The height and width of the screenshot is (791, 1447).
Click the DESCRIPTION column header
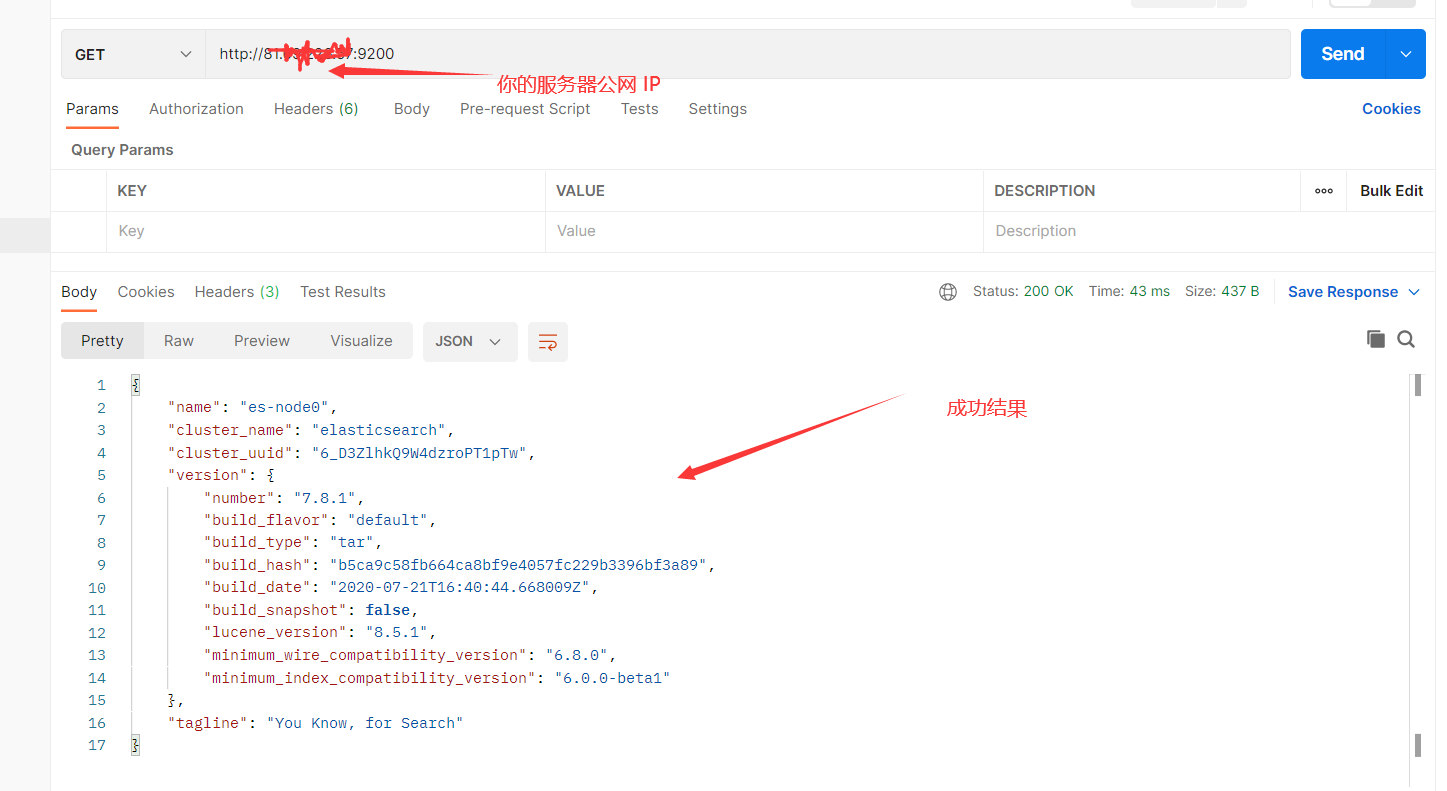pyautogui.click(x=1045, y=191)
